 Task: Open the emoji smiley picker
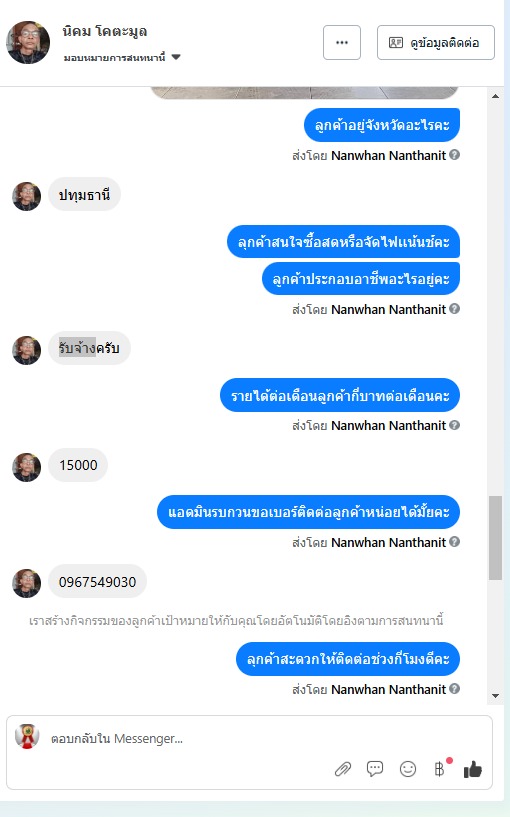point(408,769)
